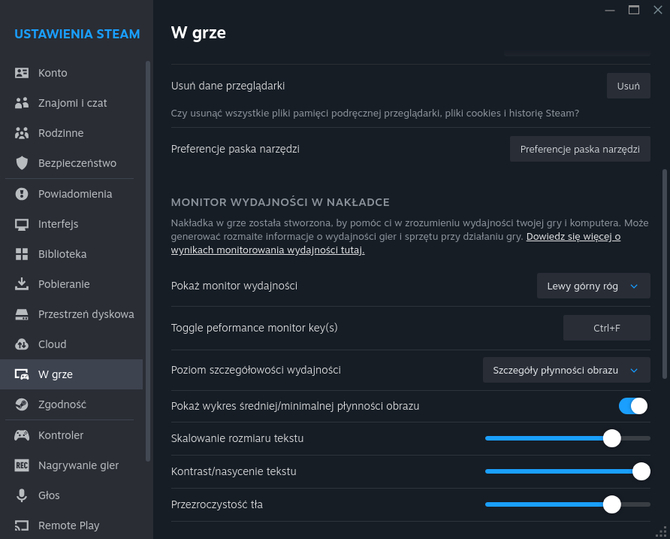Image resolution: width=670 pixels, height=539 pixels.
Task: Click the main settings panel scrollbar
Action: 664,274
